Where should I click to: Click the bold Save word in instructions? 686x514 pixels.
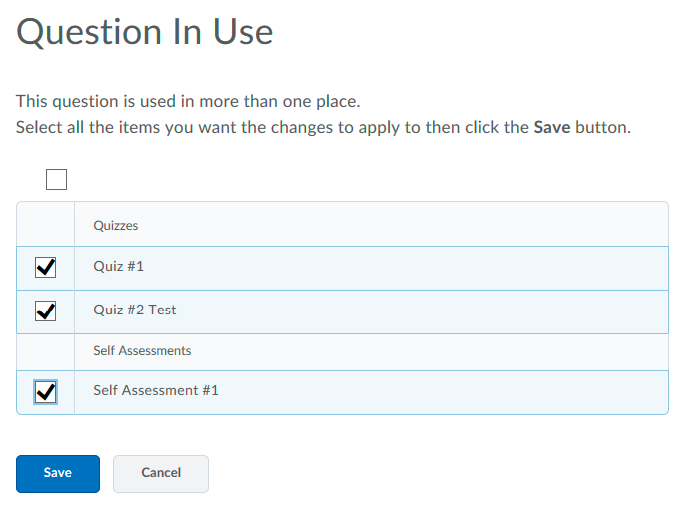click(x=551, y=128)
